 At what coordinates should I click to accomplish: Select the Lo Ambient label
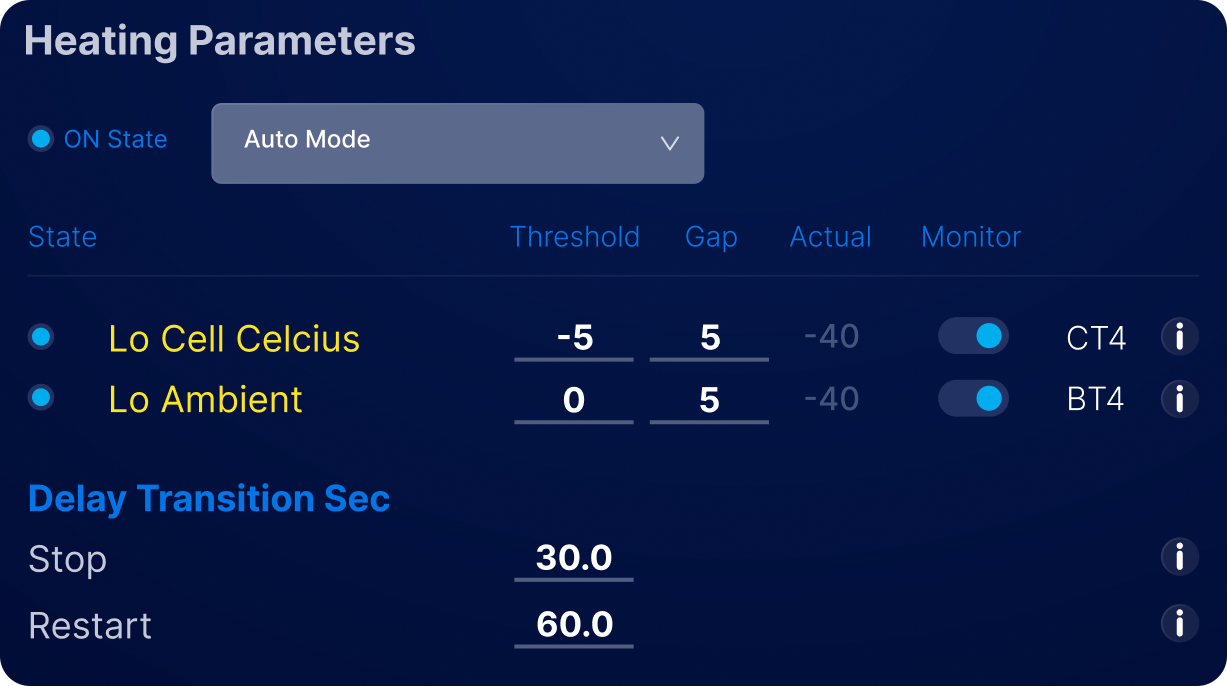[205, 400]
